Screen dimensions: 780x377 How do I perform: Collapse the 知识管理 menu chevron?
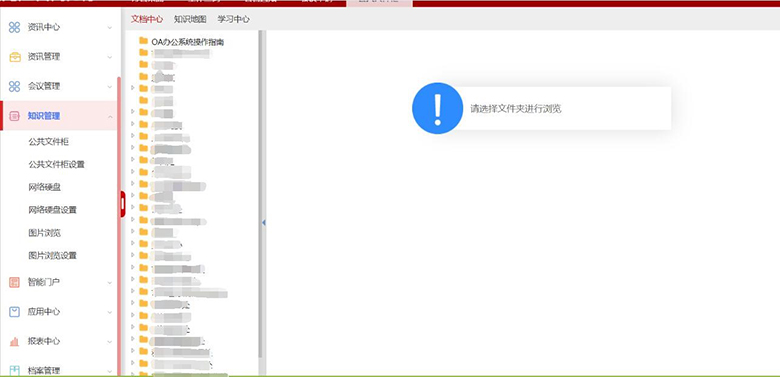click(110, 116)
